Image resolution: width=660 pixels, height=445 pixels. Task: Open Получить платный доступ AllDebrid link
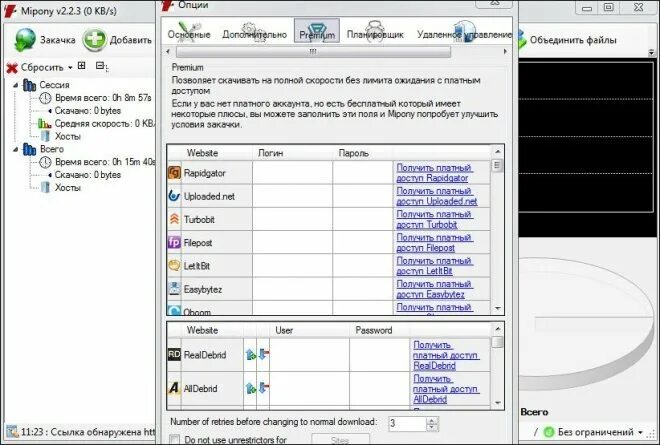click(445, 389)
